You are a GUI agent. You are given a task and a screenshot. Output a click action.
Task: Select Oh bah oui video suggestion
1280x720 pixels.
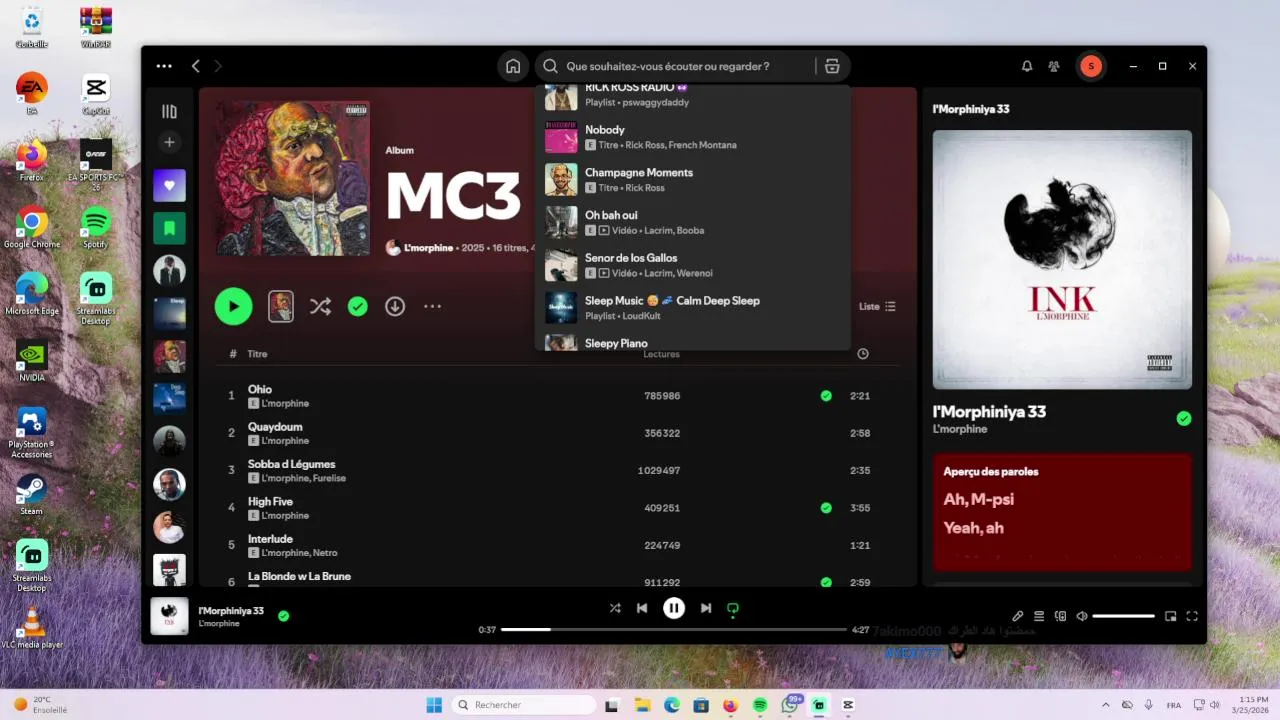coord(693,222)
